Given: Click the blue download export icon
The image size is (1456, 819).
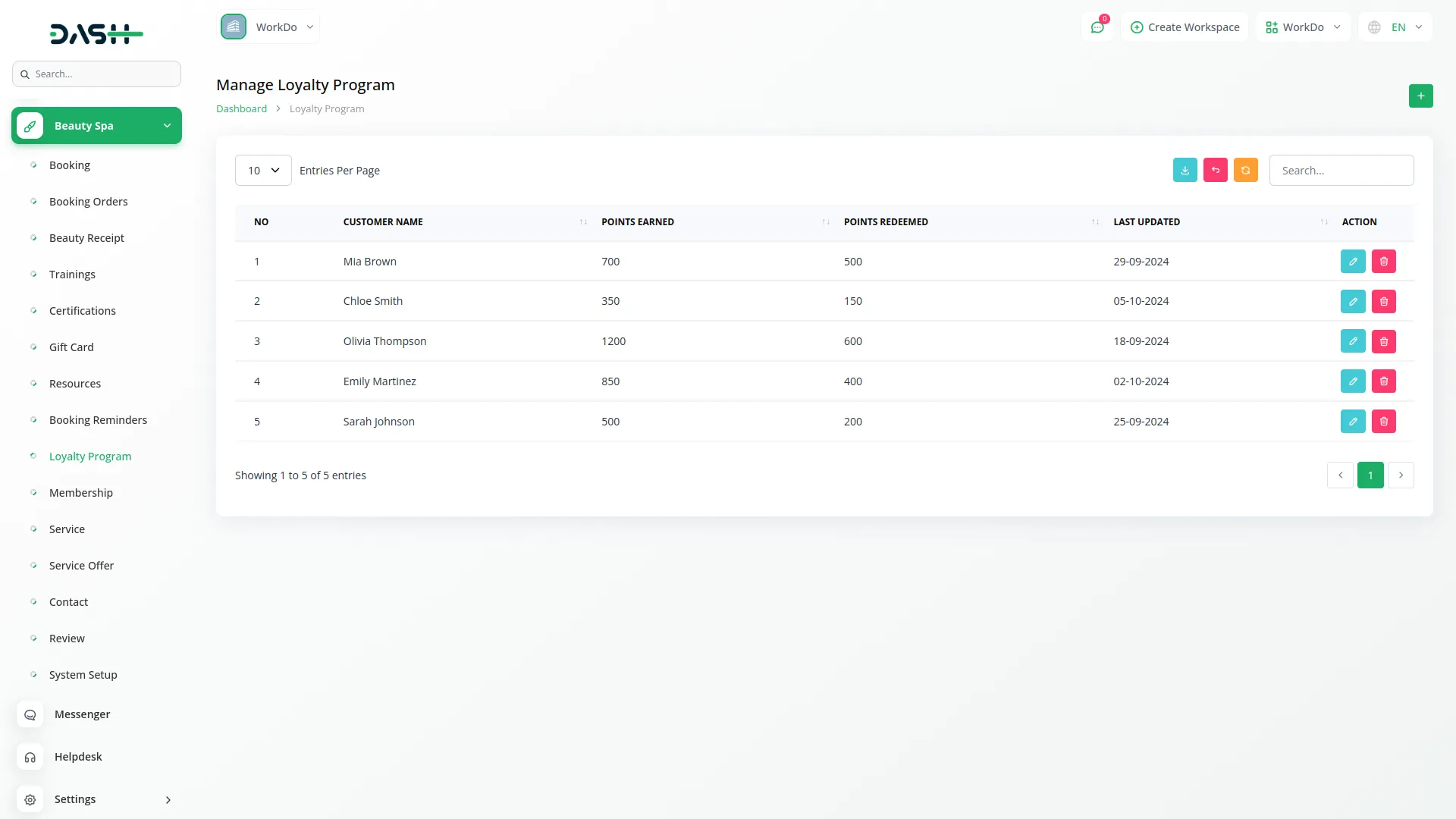Looking at the screenshot, I should click(x=1185, y=170).
